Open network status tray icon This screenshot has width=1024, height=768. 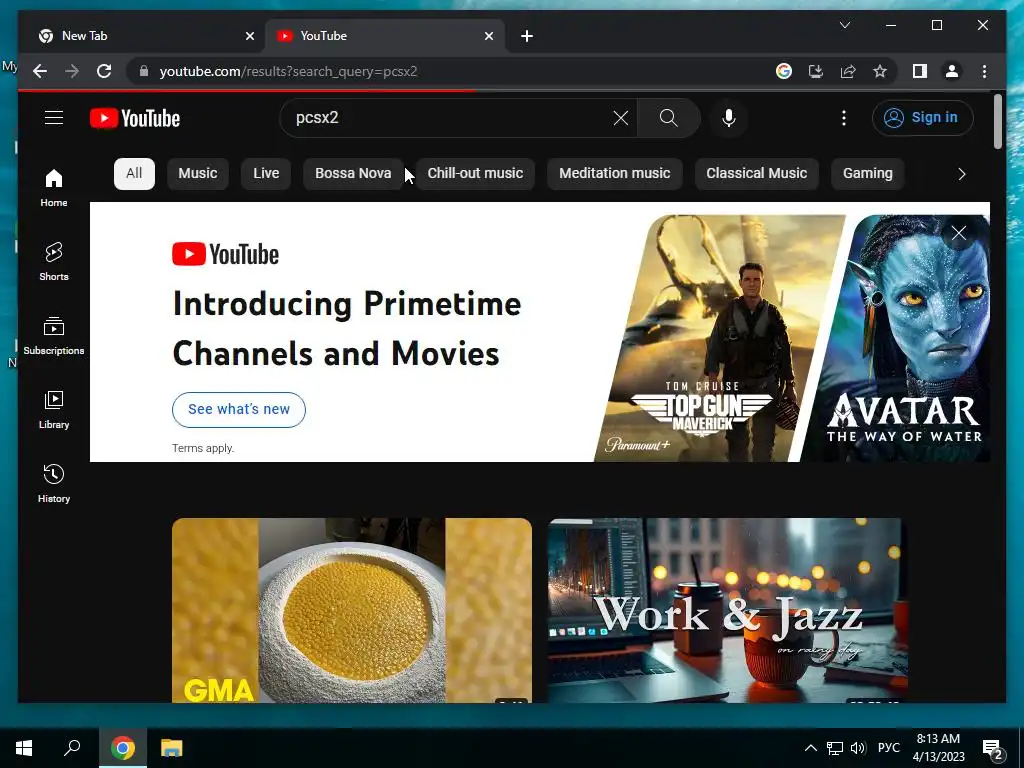point(835,748)
